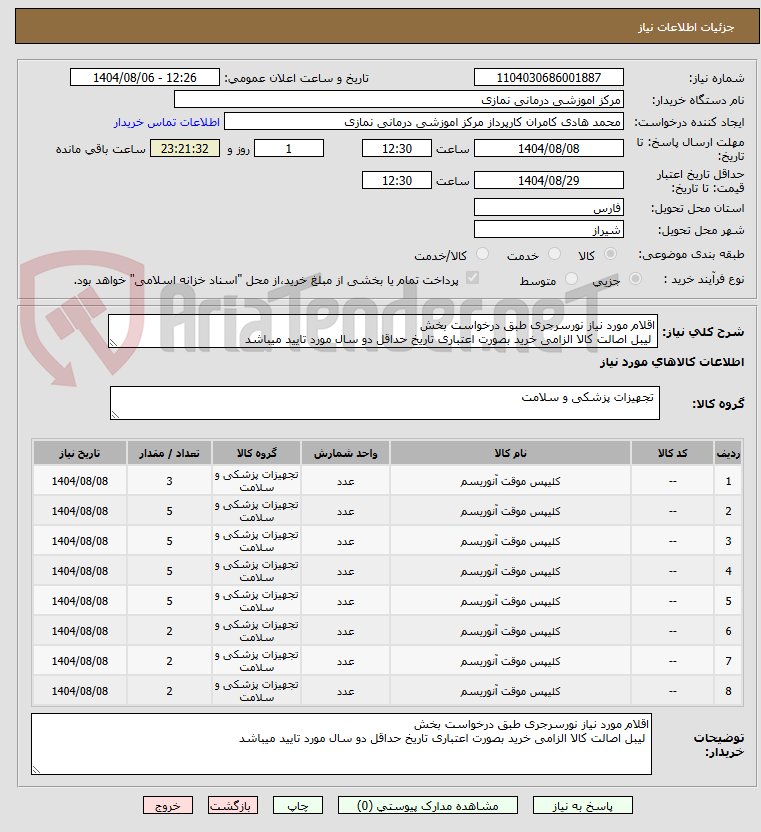Toggle the Islamic treasury payment checkbox
The height and width of the screenshot is (832, 761).
tap(472, 278)
